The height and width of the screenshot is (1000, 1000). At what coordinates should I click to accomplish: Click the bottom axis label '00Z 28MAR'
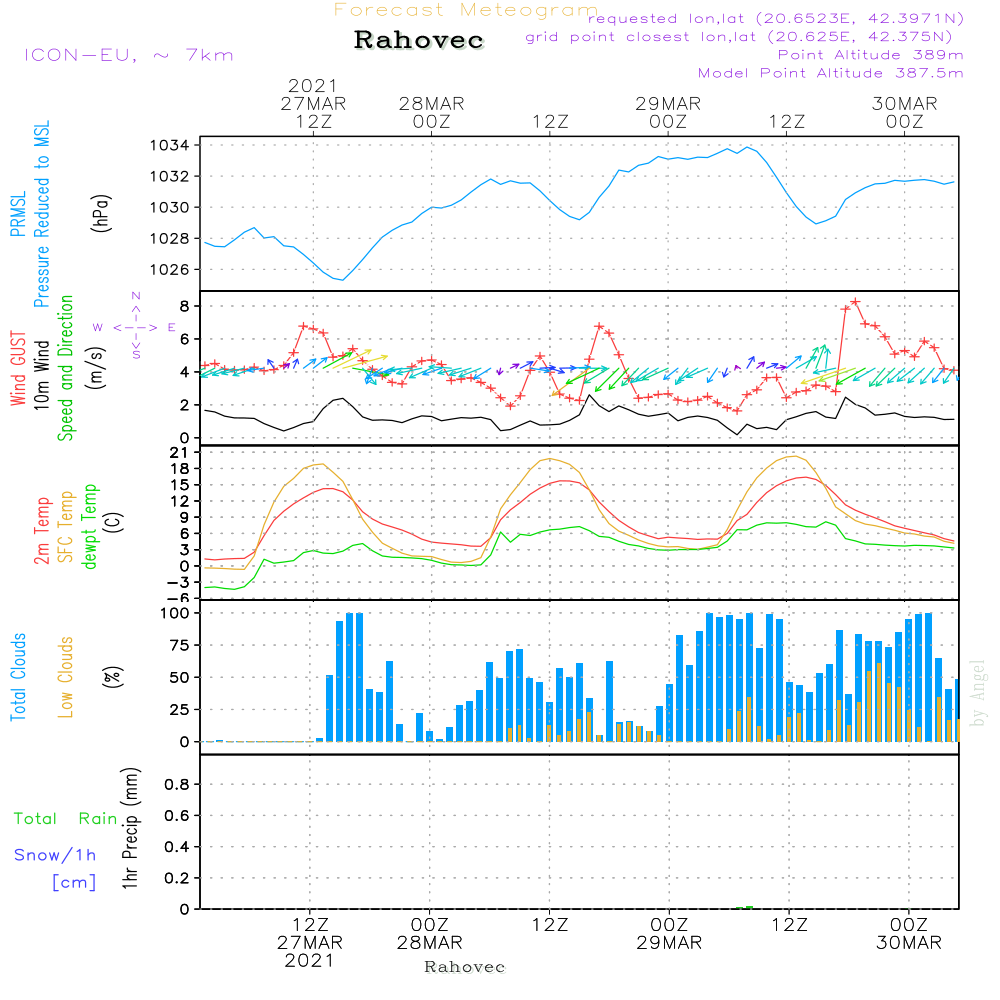pyautogui.click(x=429, y=934)
